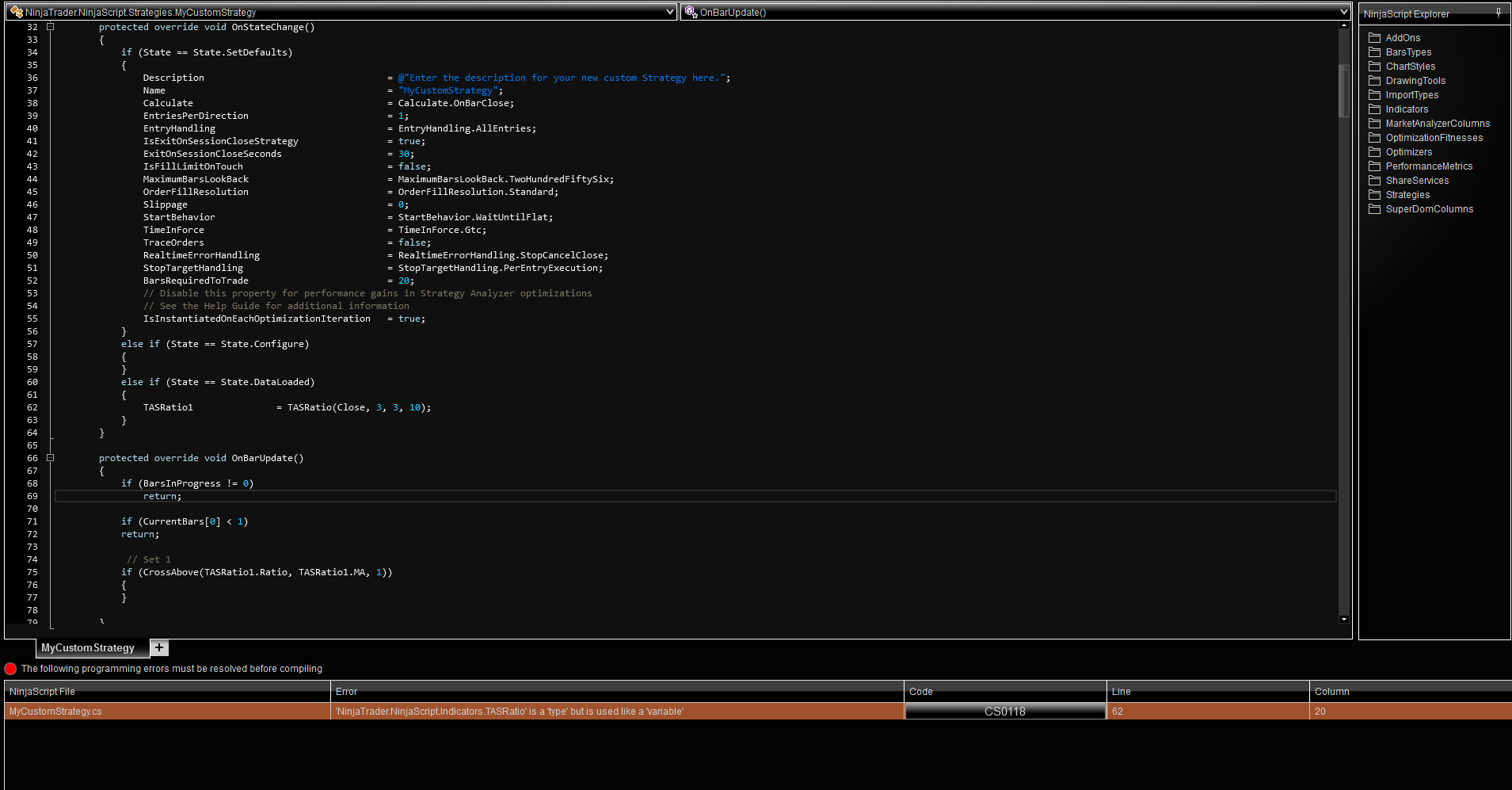Click the editor vertical scrollbar thumb

coord(1343,91)
